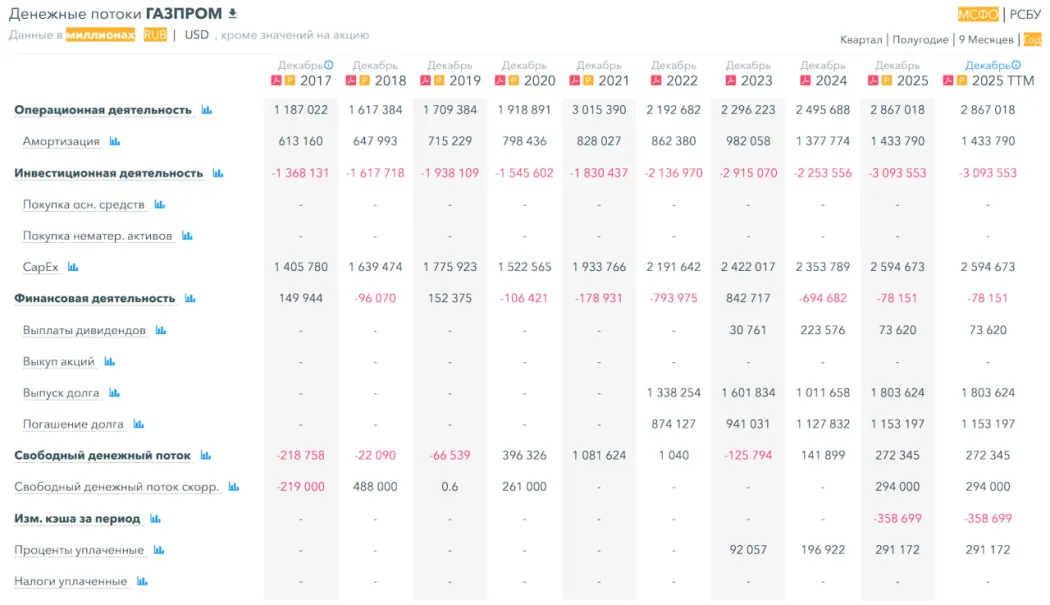Open chart for Операционная деятельность row
The height and width of the screenshot is (605, 1050).
pyautogui.click(x=207, y=110)
